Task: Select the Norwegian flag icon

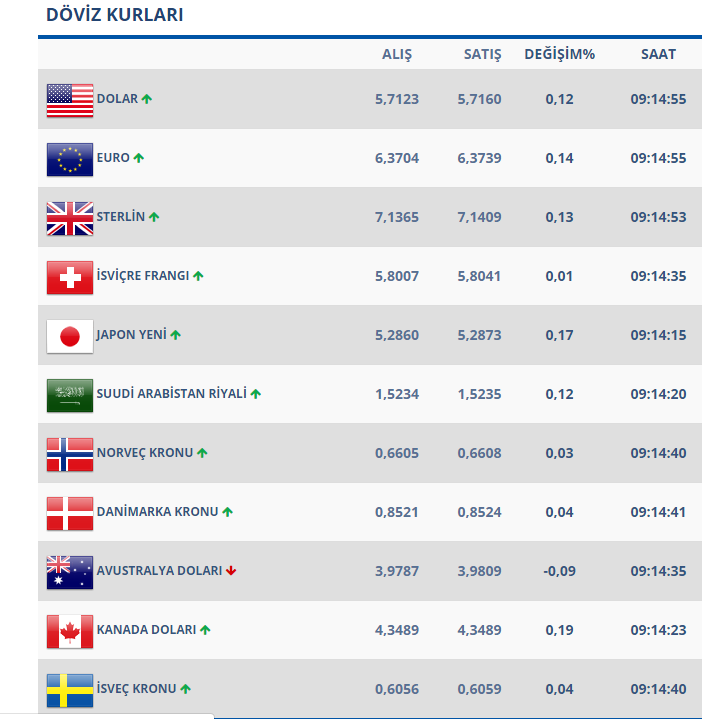Action: click(x=70, y=453)
